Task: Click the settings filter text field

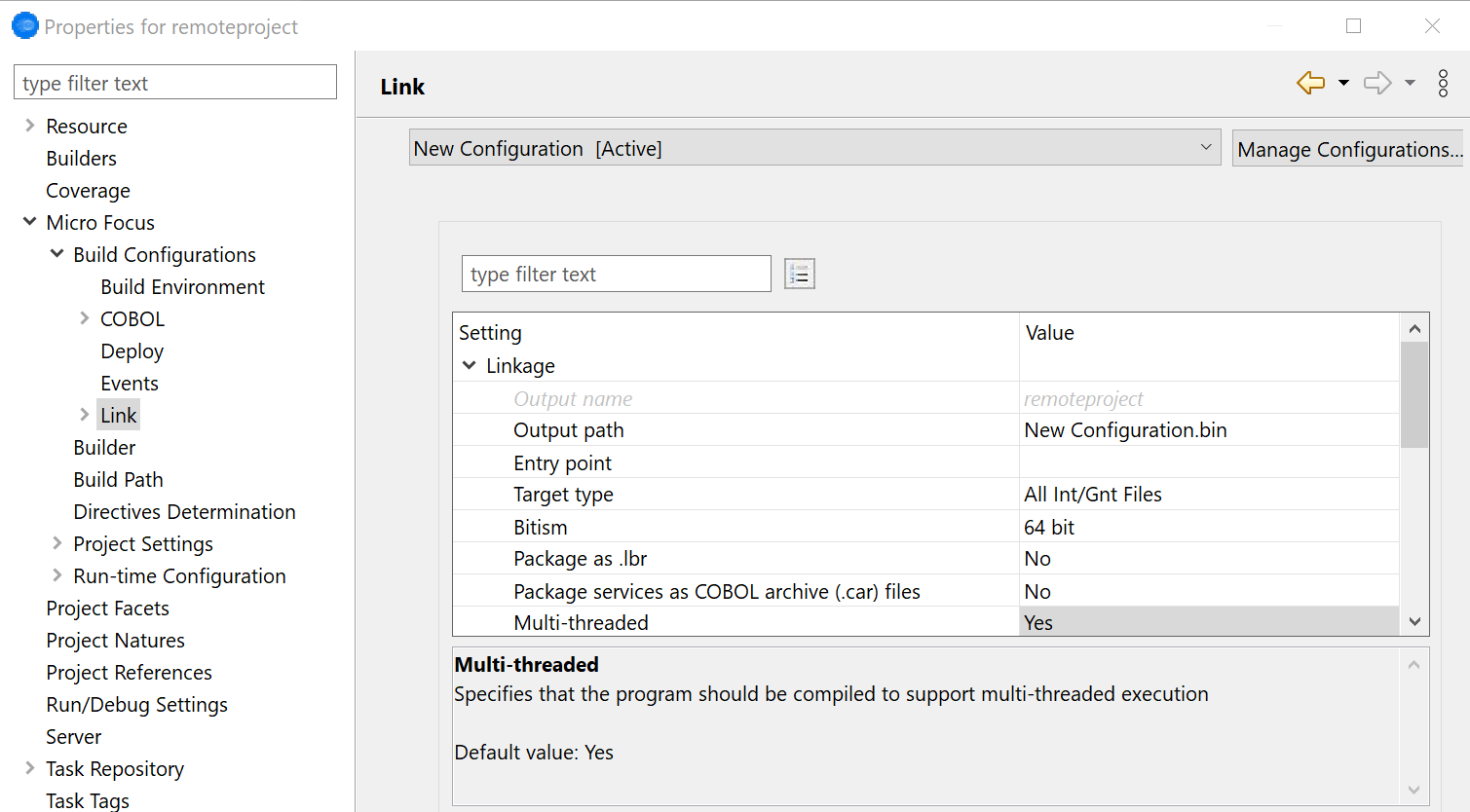Action: (616, 274)
